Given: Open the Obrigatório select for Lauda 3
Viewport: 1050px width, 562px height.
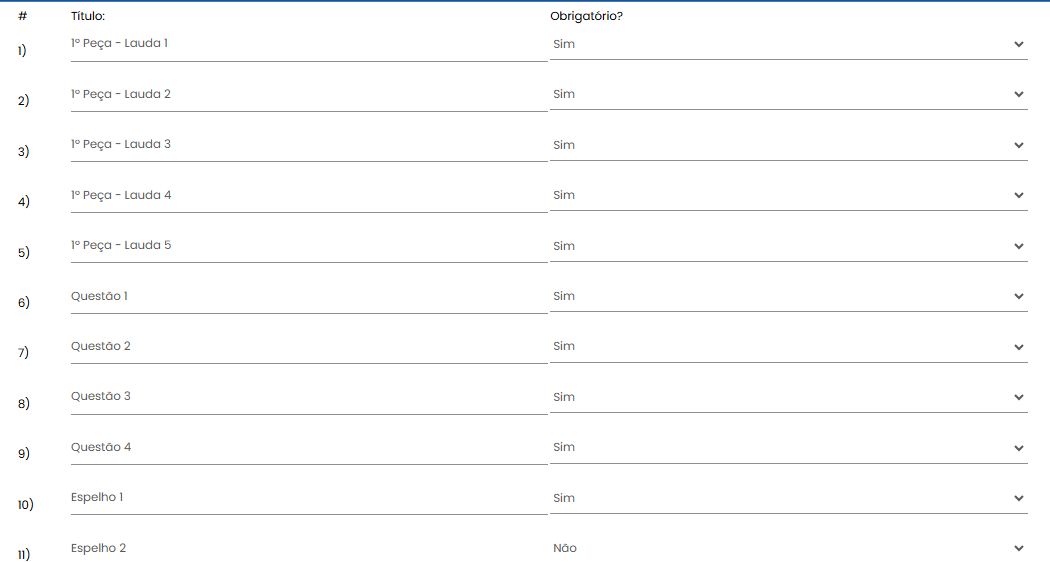Looking at the screenshot, I should [x=789, y=145].
